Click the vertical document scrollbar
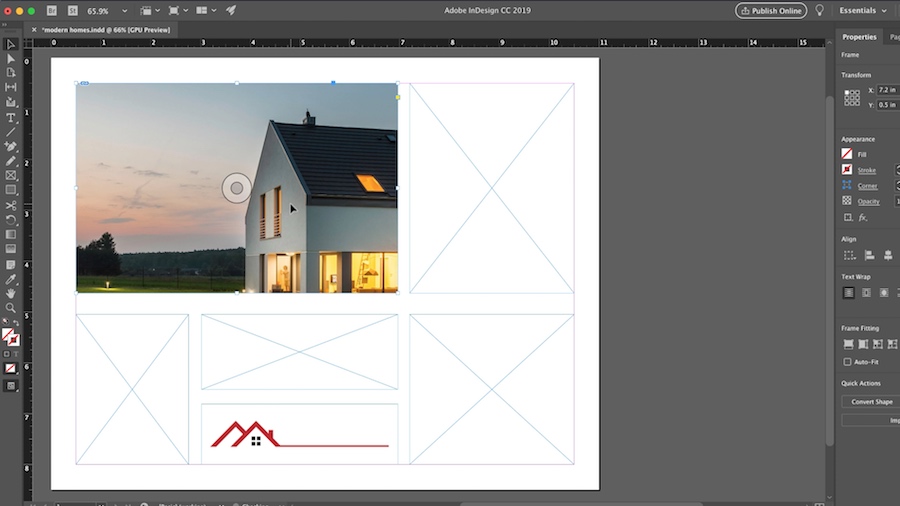 [x=829, y=270]
